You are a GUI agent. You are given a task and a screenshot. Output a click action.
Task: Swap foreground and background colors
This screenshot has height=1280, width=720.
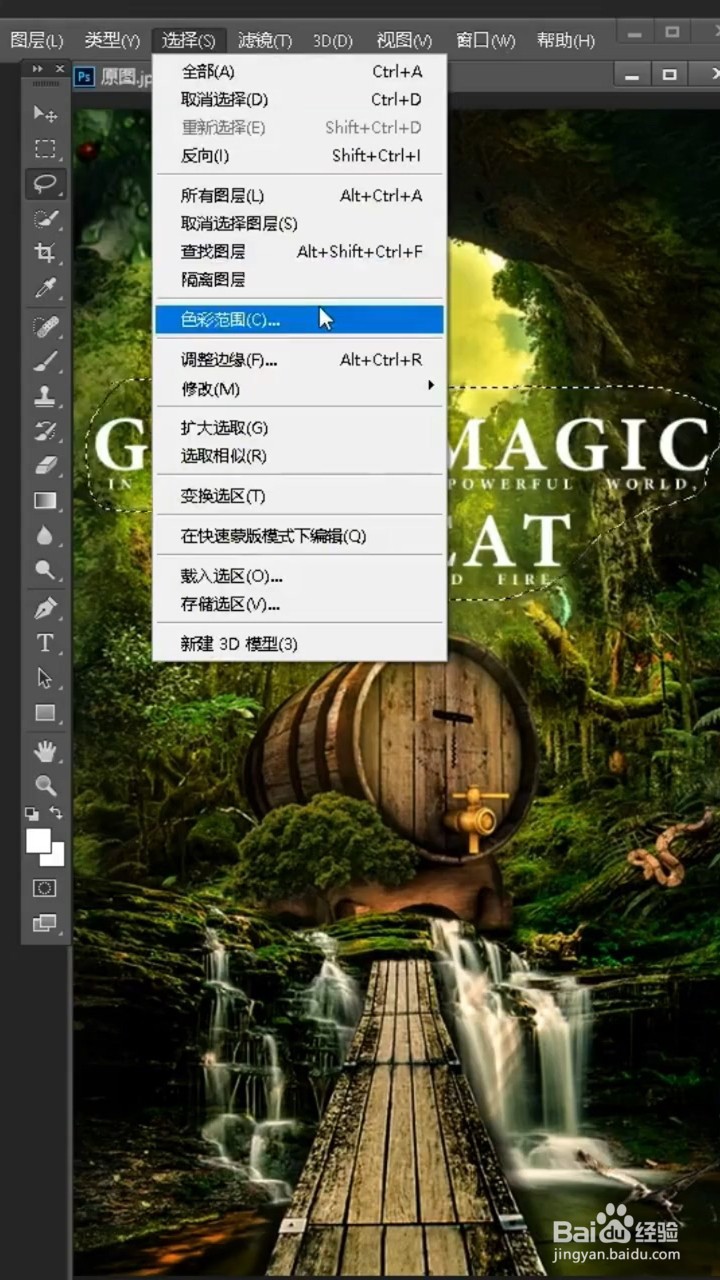[56, 815]
